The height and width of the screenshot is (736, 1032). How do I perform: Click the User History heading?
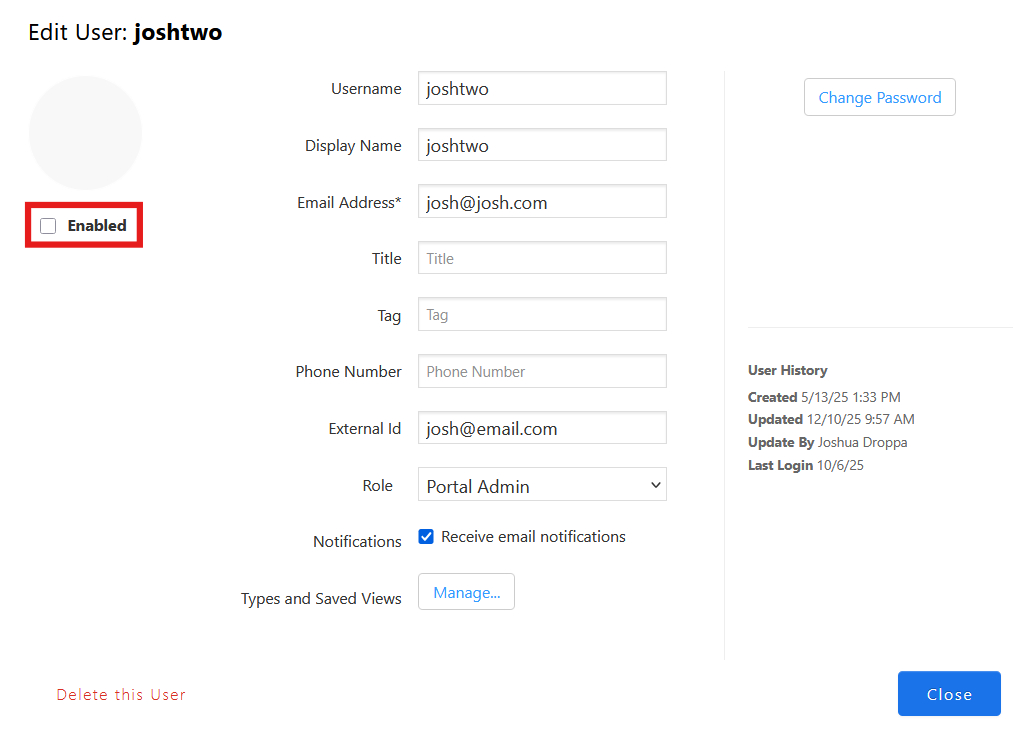(788, 370)
